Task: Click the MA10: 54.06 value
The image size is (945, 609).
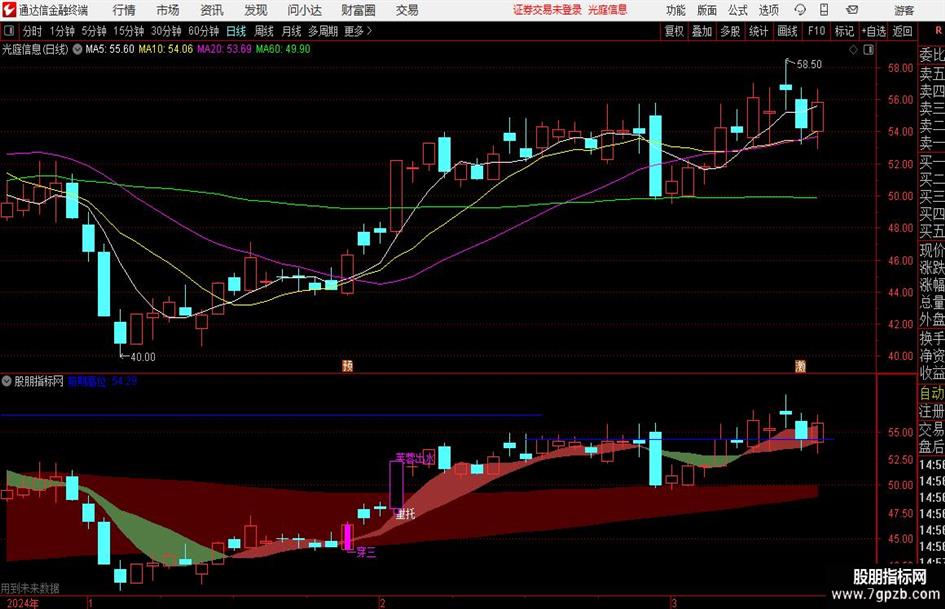Action: (x=166, y=49)
